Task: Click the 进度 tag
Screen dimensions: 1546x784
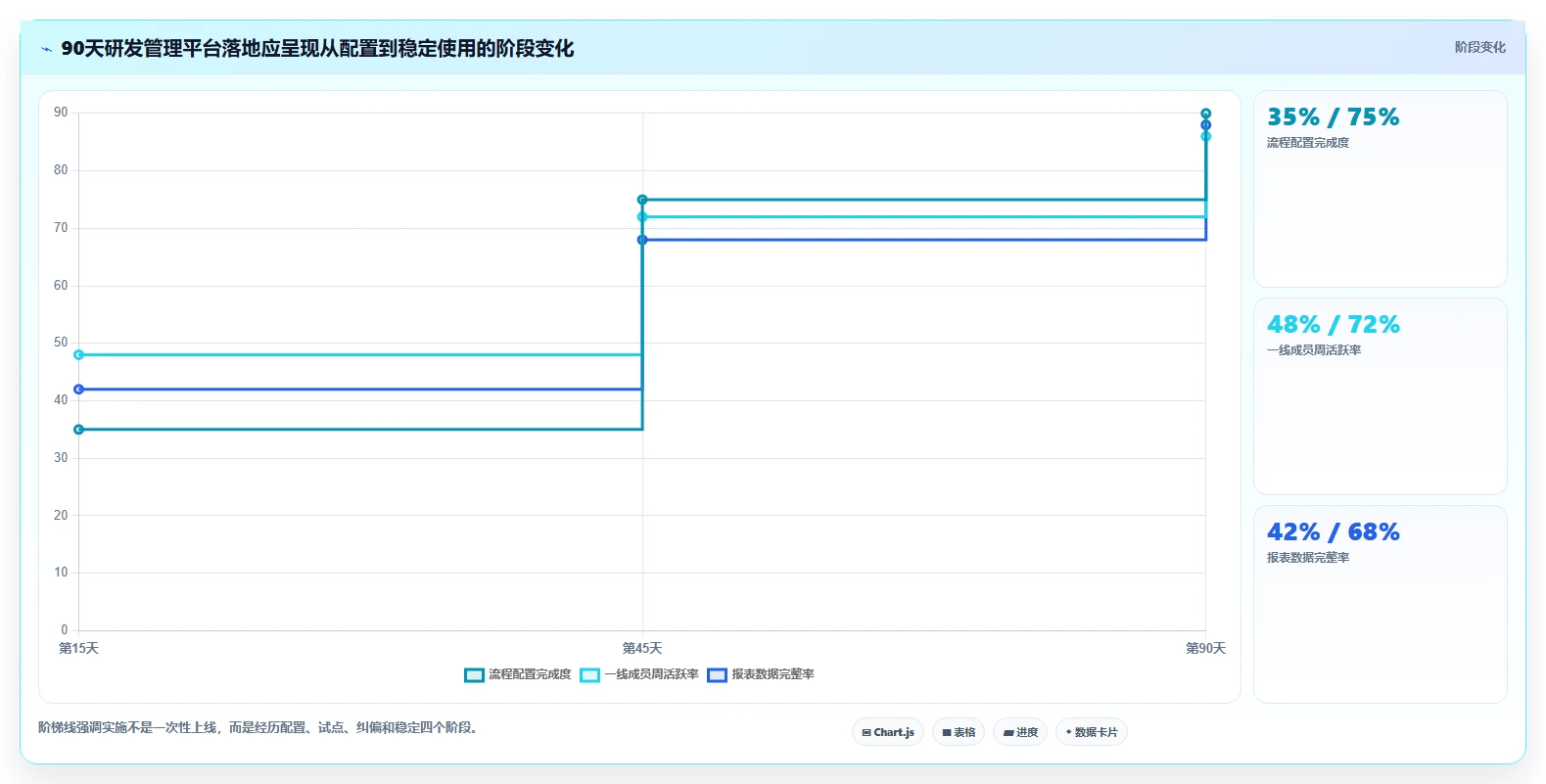Action: (x=1020, y=732)
